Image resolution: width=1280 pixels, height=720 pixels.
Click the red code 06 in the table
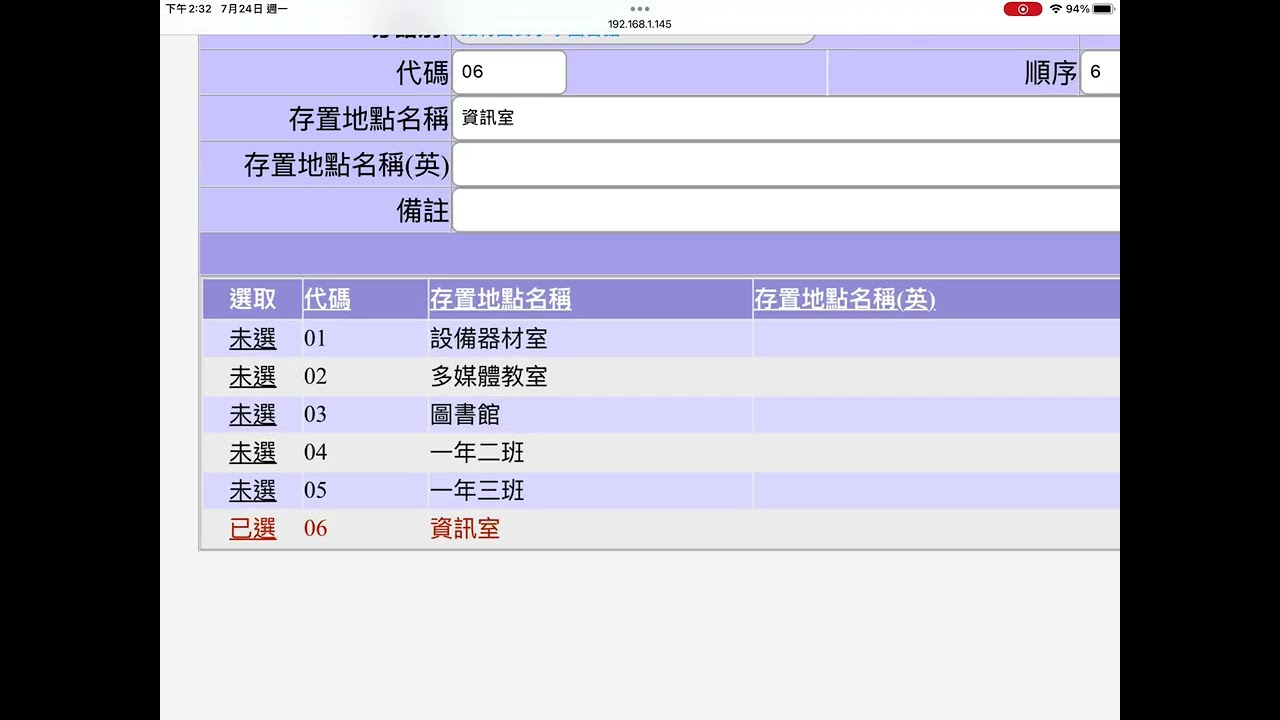(315, 529)
